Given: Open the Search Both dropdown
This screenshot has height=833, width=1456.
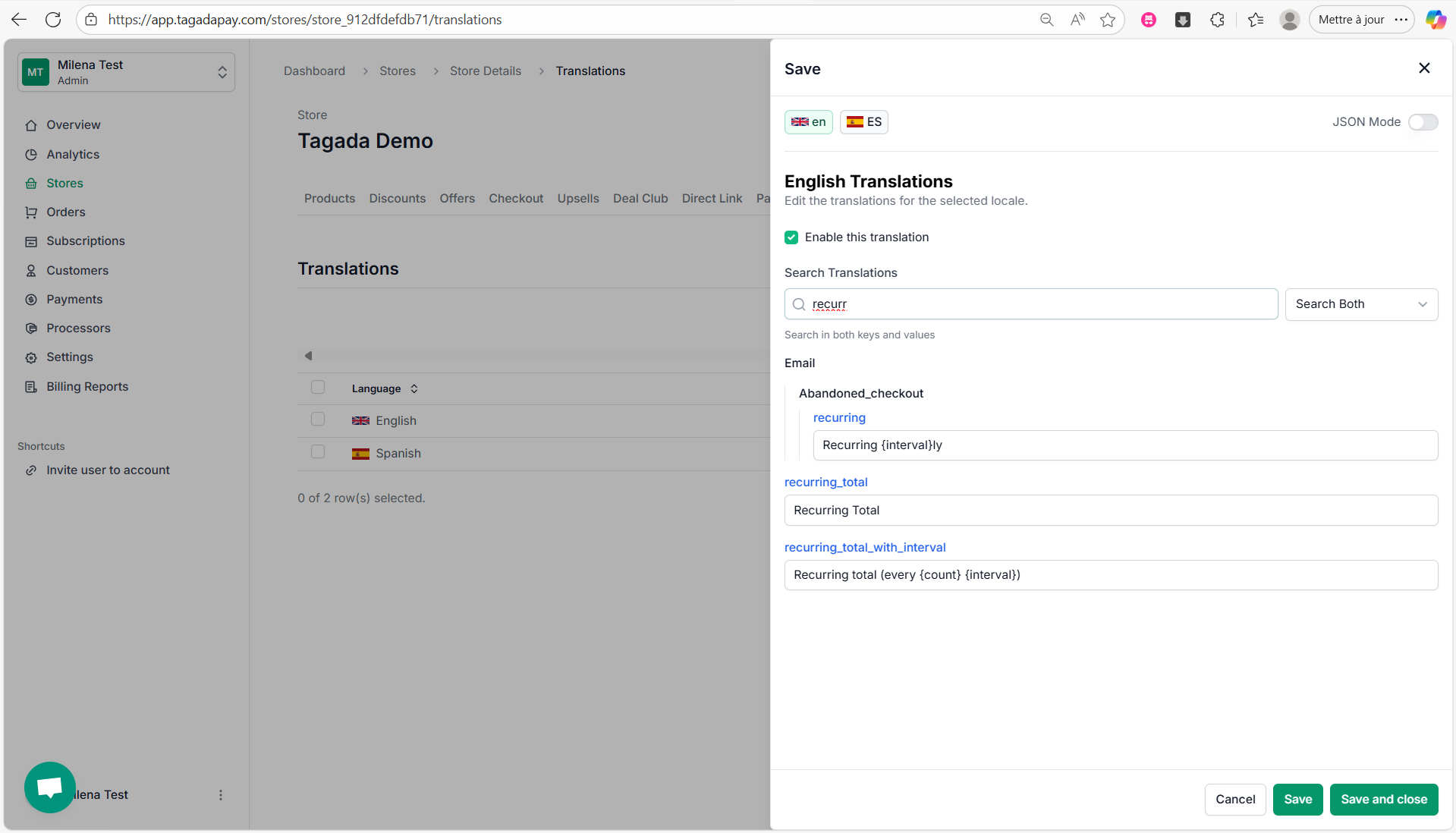Looking at the screenshot, I should pyautogui.click(x=1361, y=304).
